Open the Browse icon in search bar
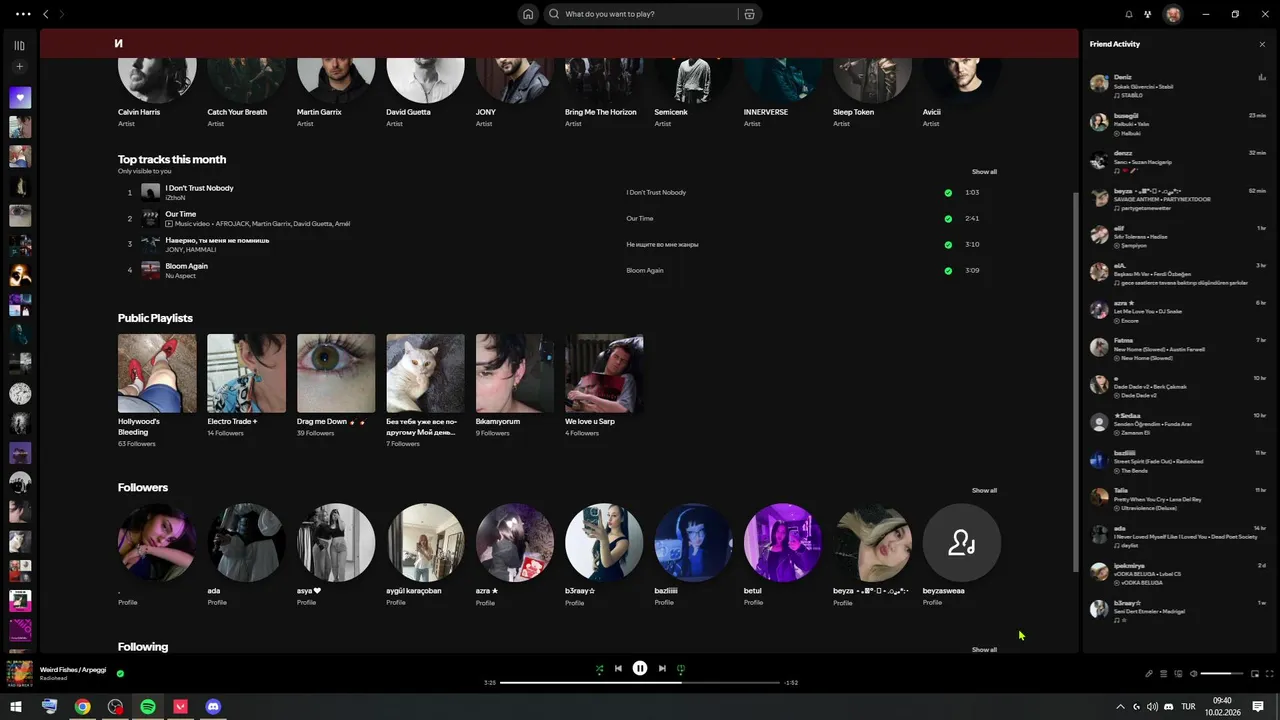 pos(749,14)
